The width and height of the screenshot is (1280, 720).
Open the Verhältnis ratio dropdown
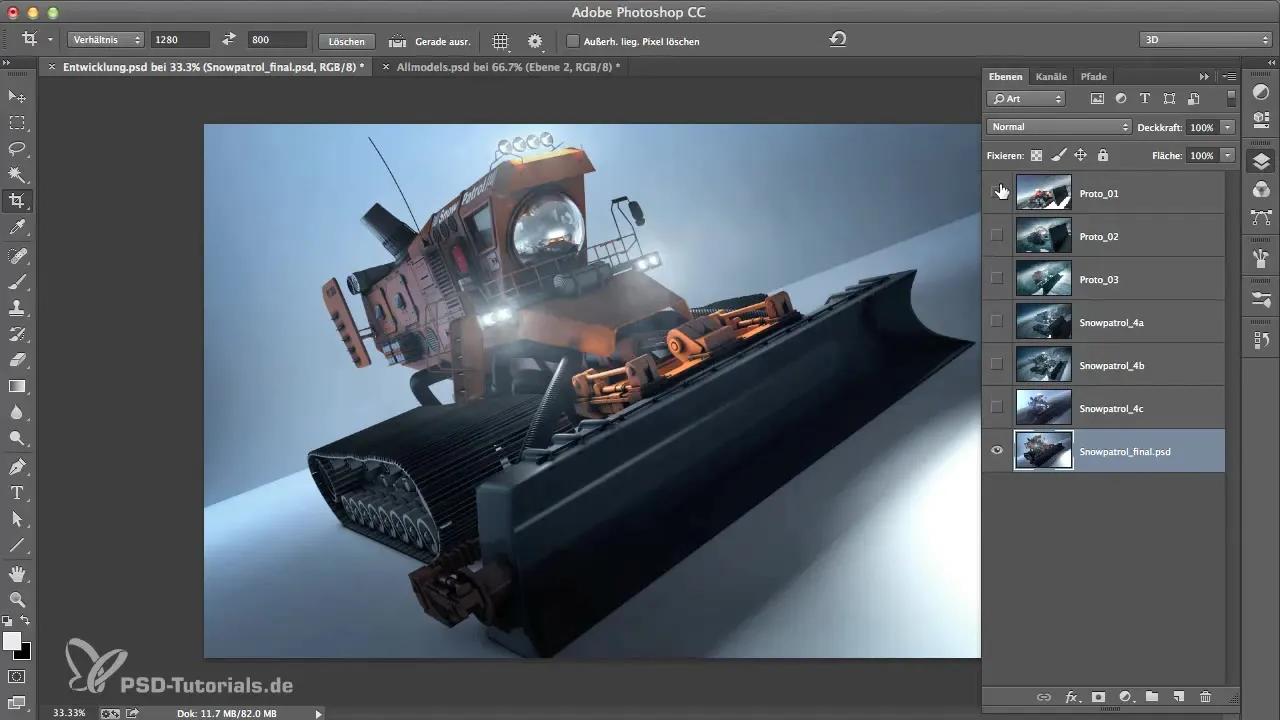tap(106, 40)
